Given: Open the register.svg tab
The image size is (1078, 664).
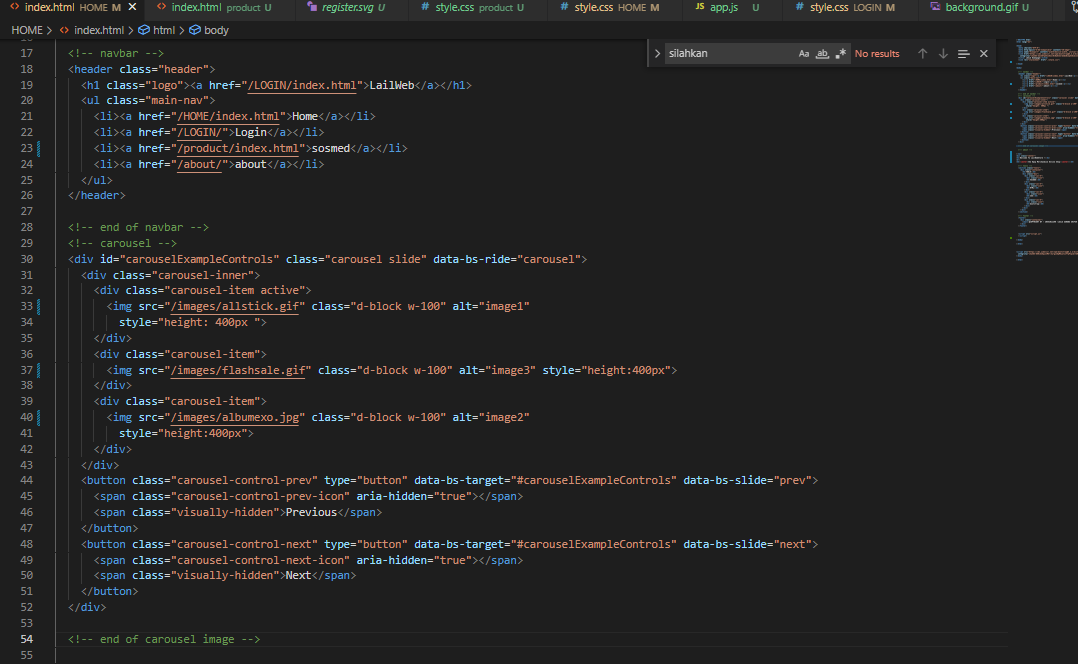Looking at the screenshot, I should click(x=346, y=7).
